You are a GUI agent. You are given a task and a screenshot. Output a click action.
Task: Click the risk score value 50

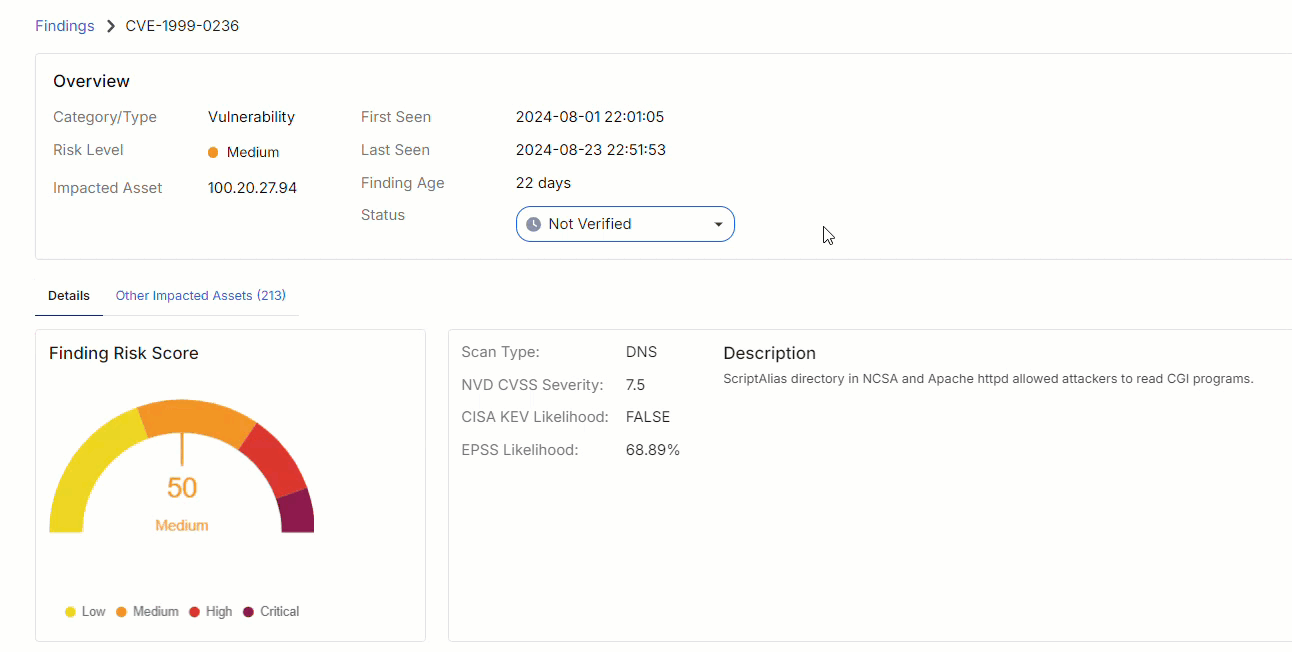(182, 488)
